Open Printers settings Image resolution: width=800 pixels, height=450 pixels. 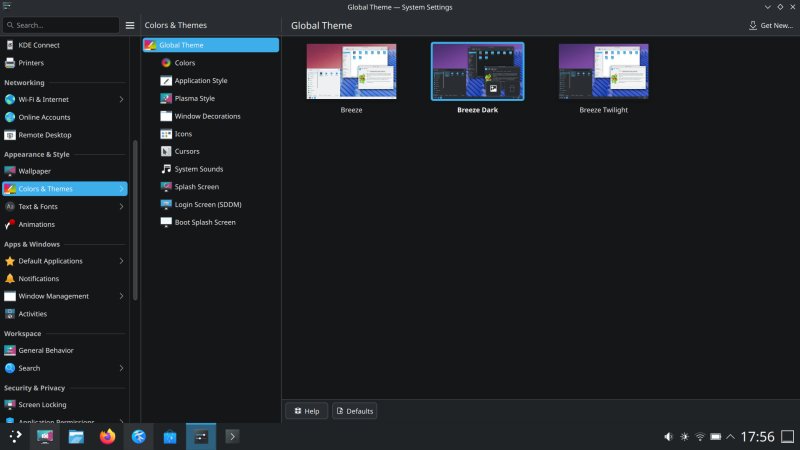click(64, 63)
